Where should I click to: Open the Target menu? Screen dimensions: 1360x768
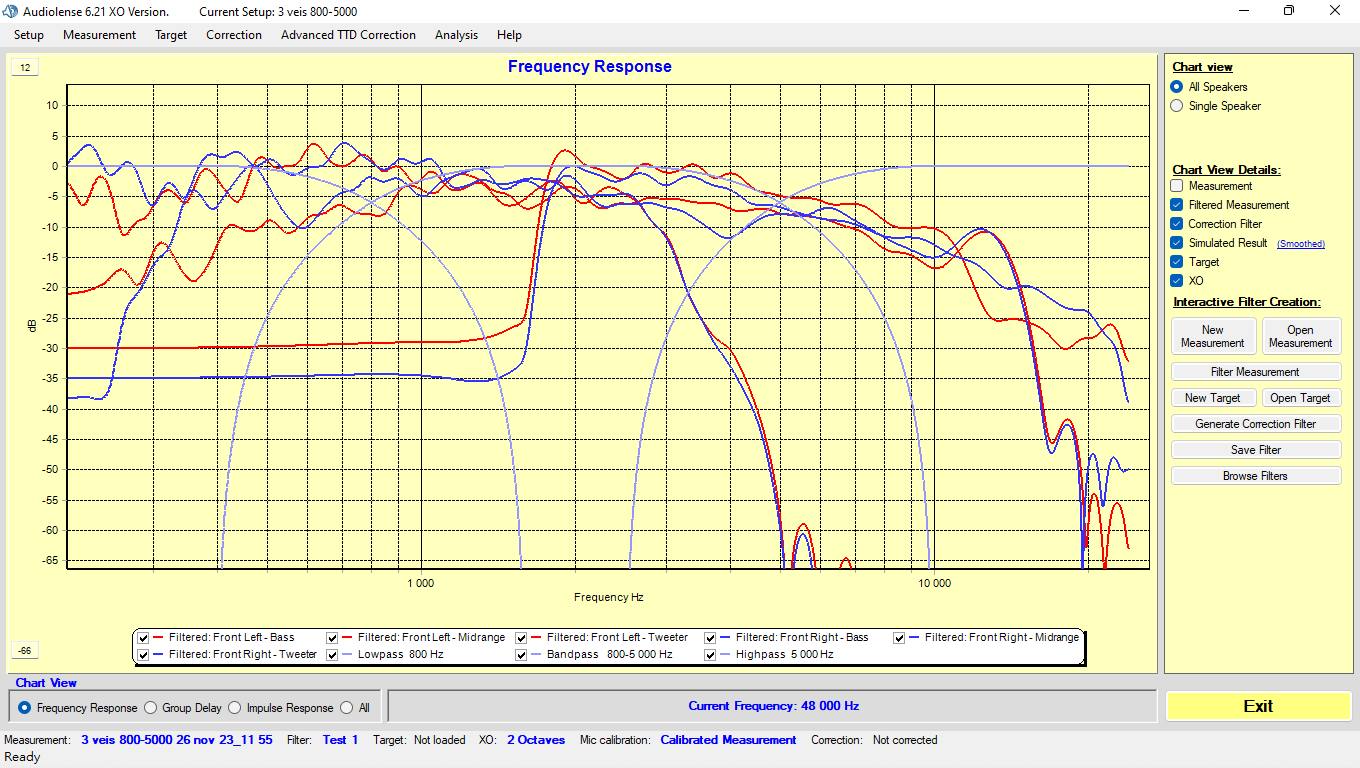171,35
